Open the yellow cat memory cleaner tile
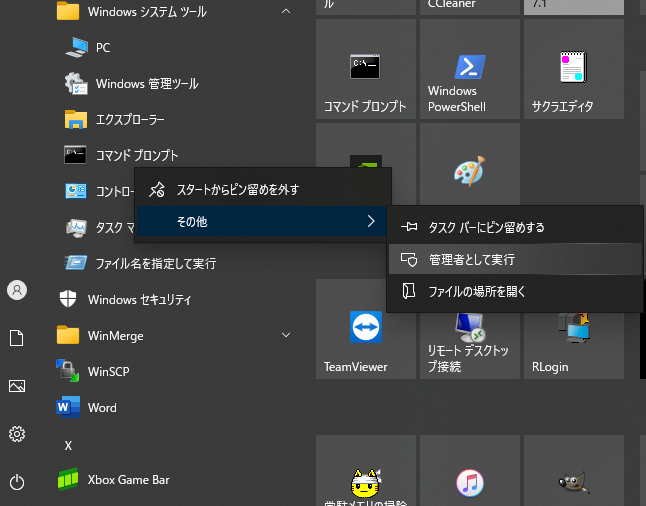This screenshot has width=646, height=506. pos(366,471)
